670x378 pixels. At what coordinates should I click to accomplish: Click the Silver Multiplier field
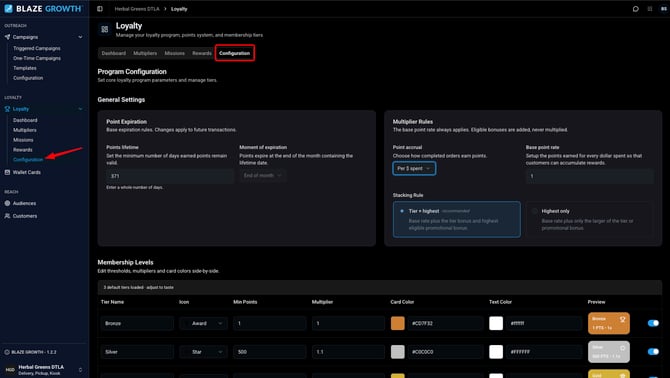click(348, 352)
